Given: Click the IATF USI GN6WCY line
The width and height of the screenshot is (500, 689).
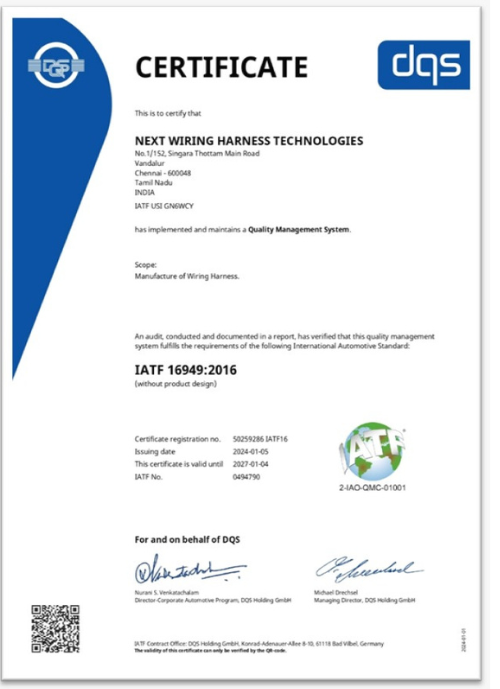Looking at the screenshot, I should pos(164,206).
